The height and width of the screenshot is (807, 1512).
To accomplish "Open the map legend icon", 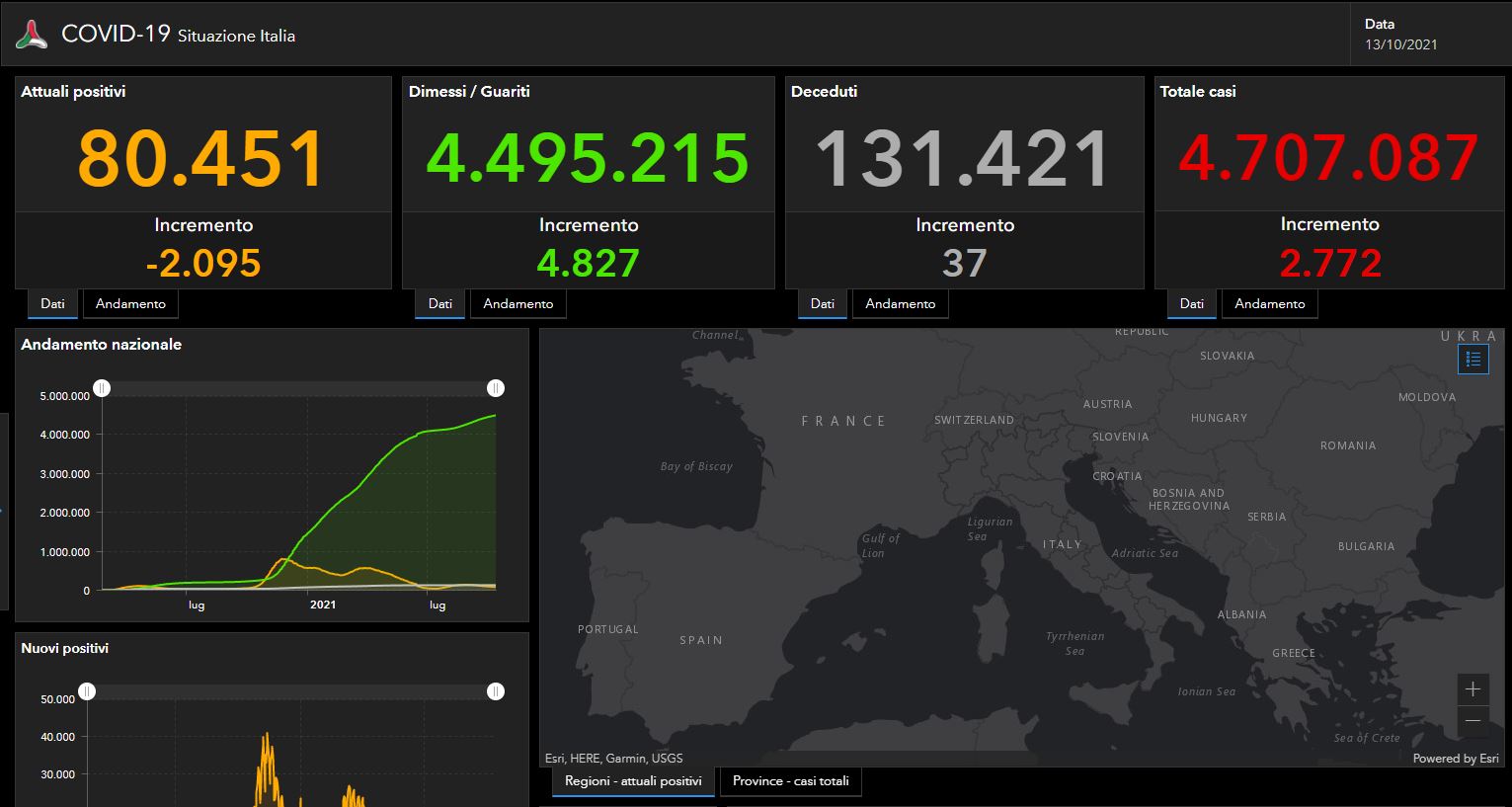I will pyautogui.click(x=1472, y=360).
